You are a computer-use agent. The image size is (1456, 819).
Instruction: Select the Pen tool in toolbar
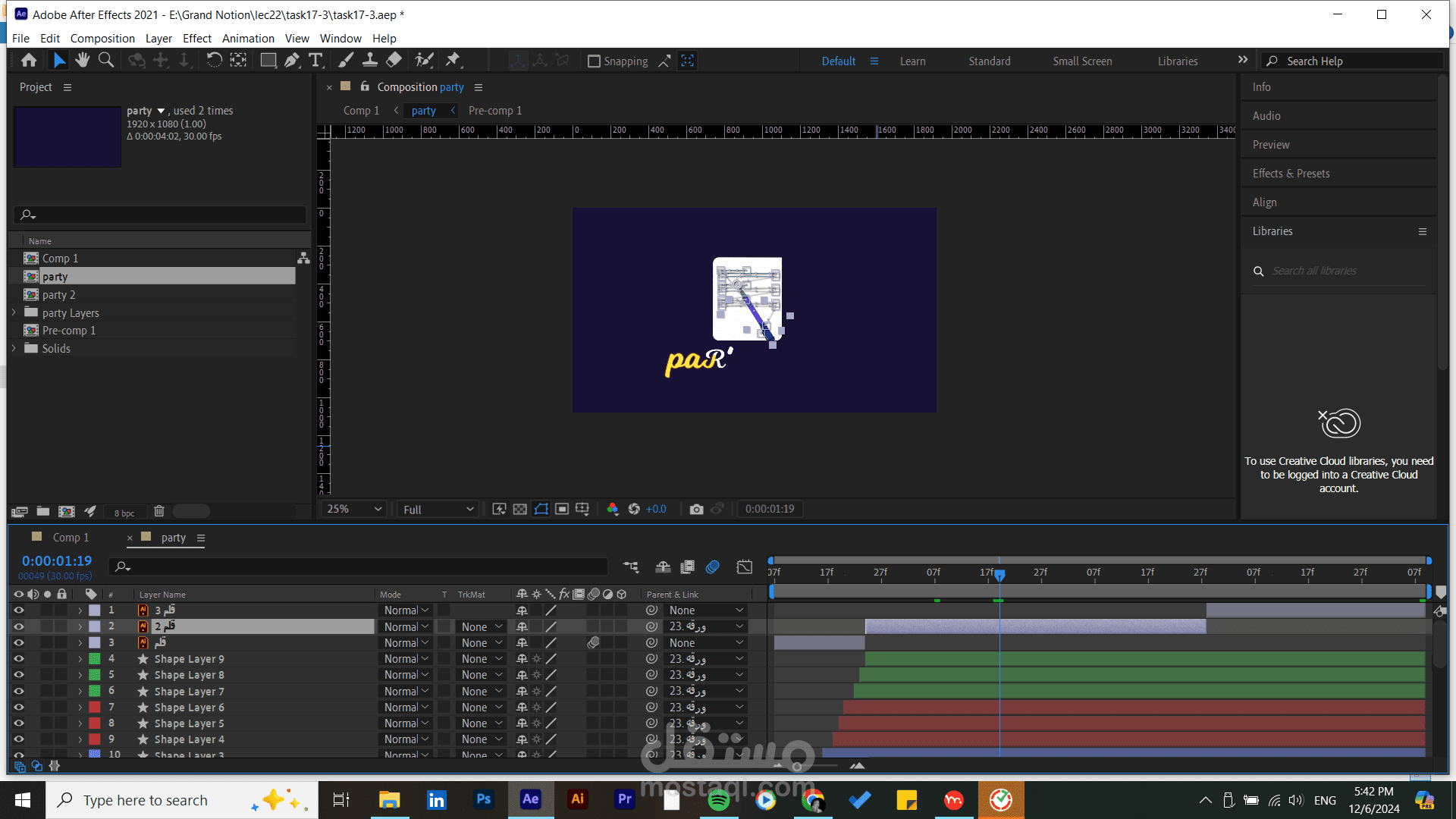pos(292,61)
